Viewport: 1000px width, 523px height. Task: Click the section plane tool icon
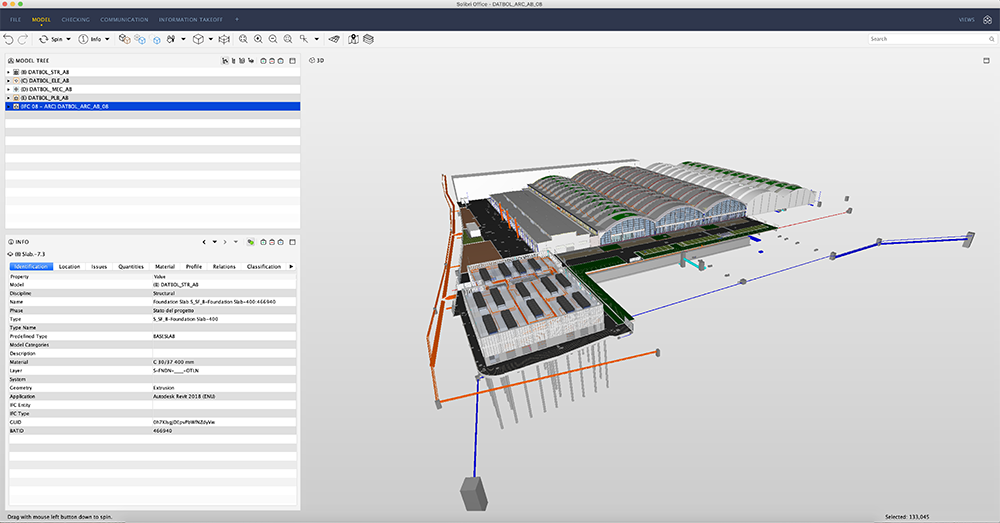(x=334, y=39)
